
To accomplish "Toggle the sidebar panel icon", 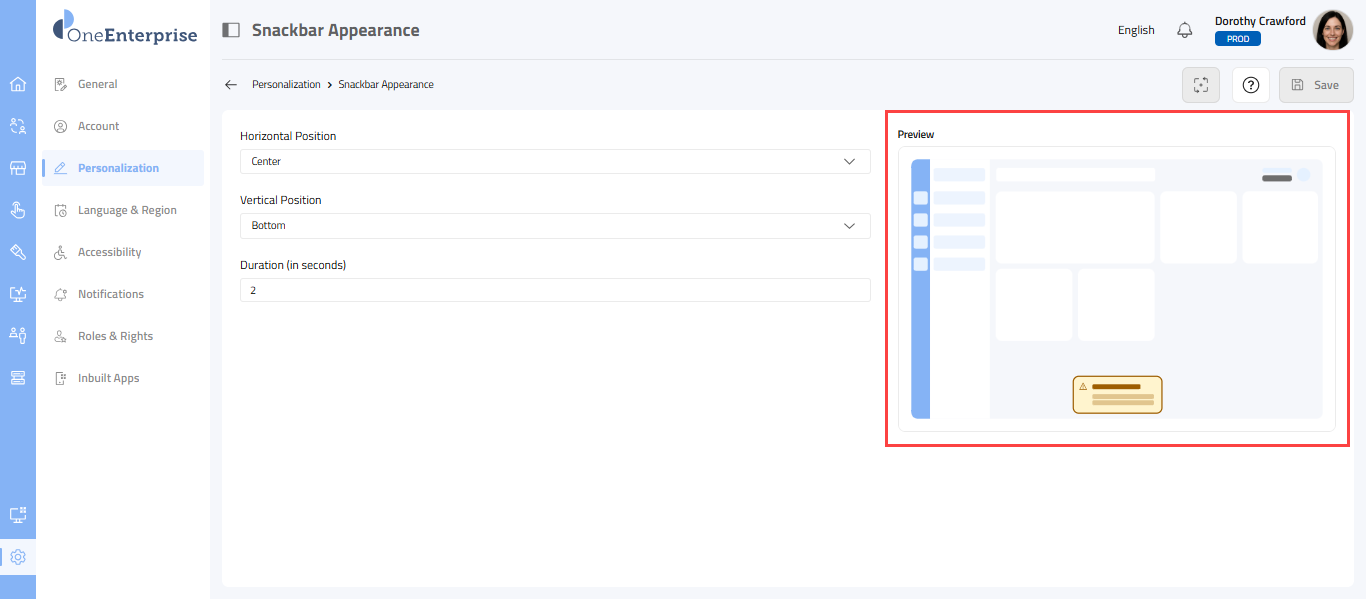I will click(x=231, y=30).
